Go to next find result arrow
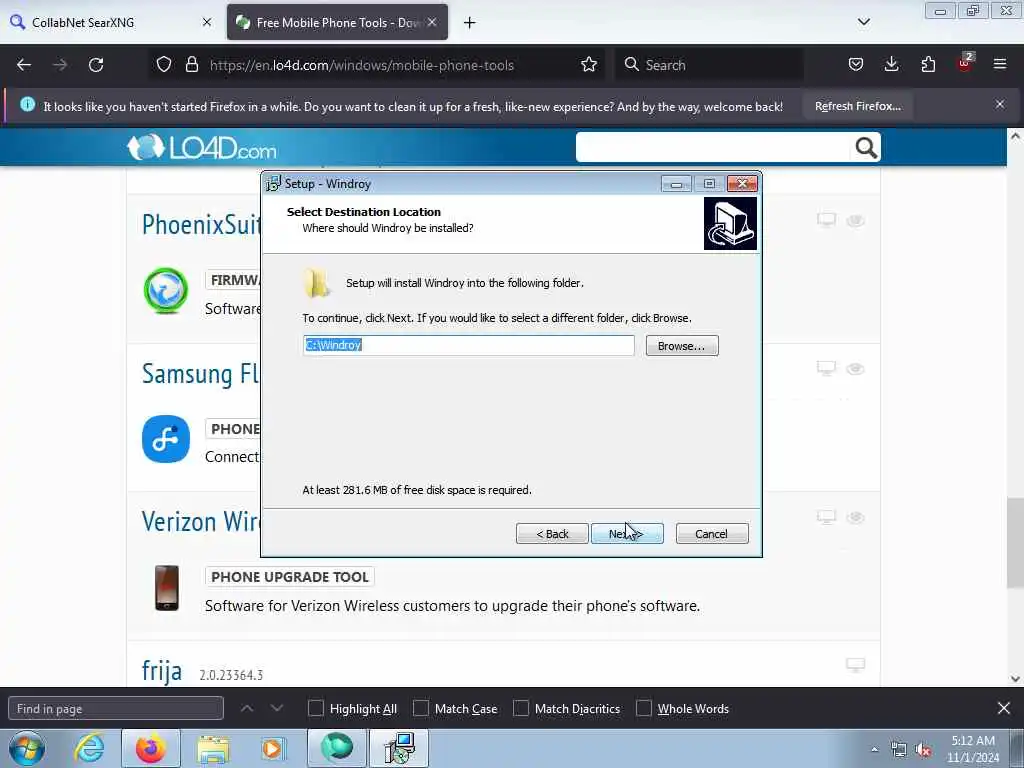This screenshot has width=1024, height=768. 277,708
